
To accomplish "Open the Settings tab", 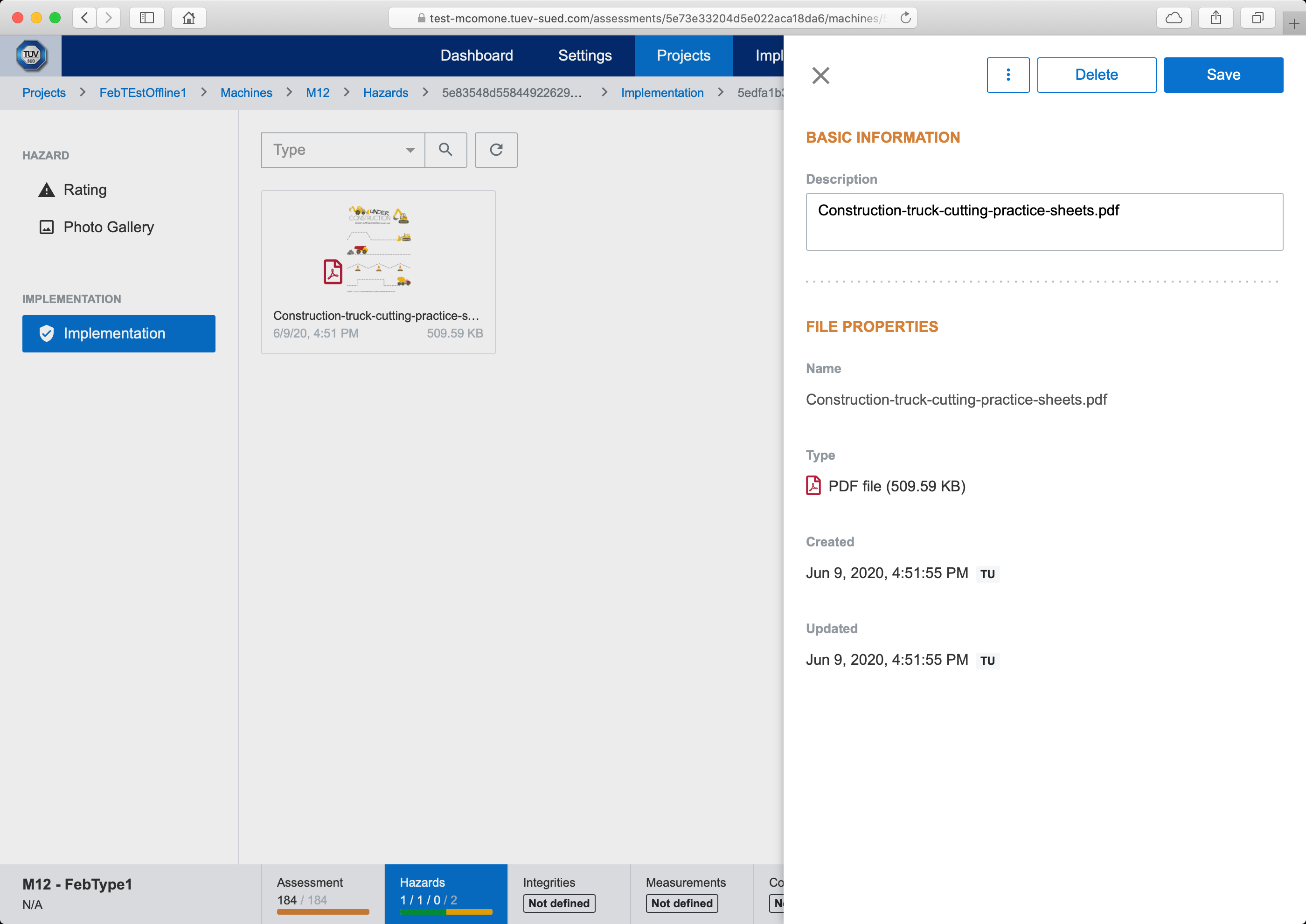I will [585, 55].
